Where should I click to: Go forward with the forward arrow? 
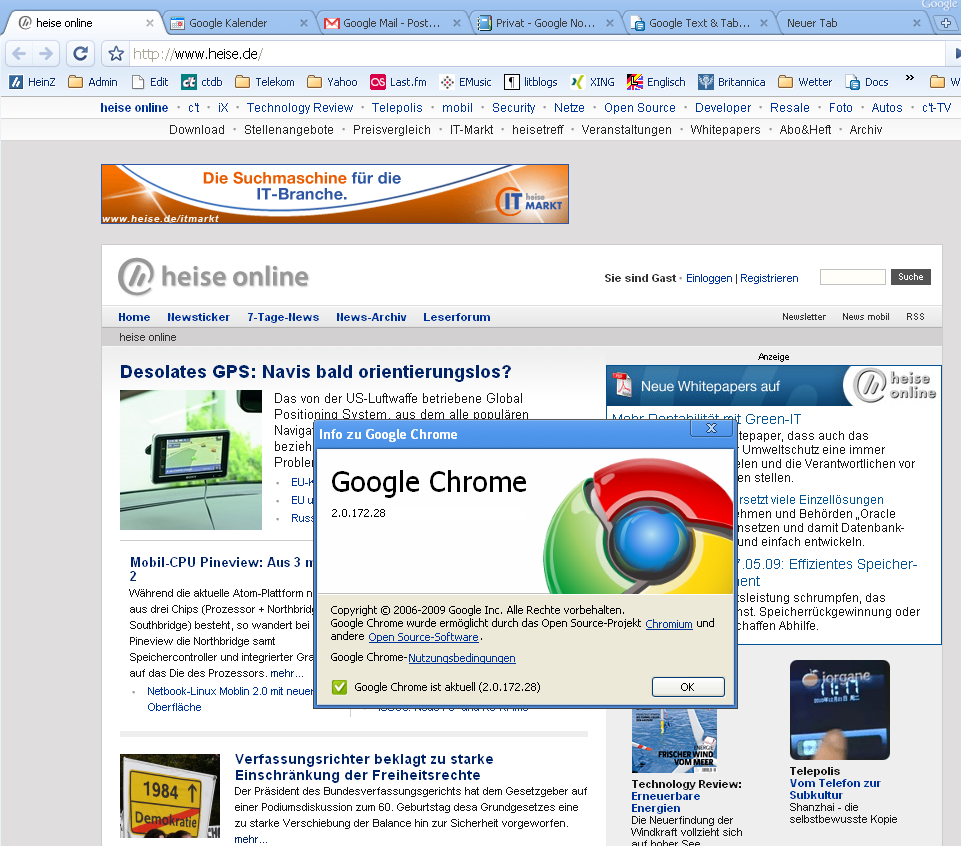tap(46, 54)
